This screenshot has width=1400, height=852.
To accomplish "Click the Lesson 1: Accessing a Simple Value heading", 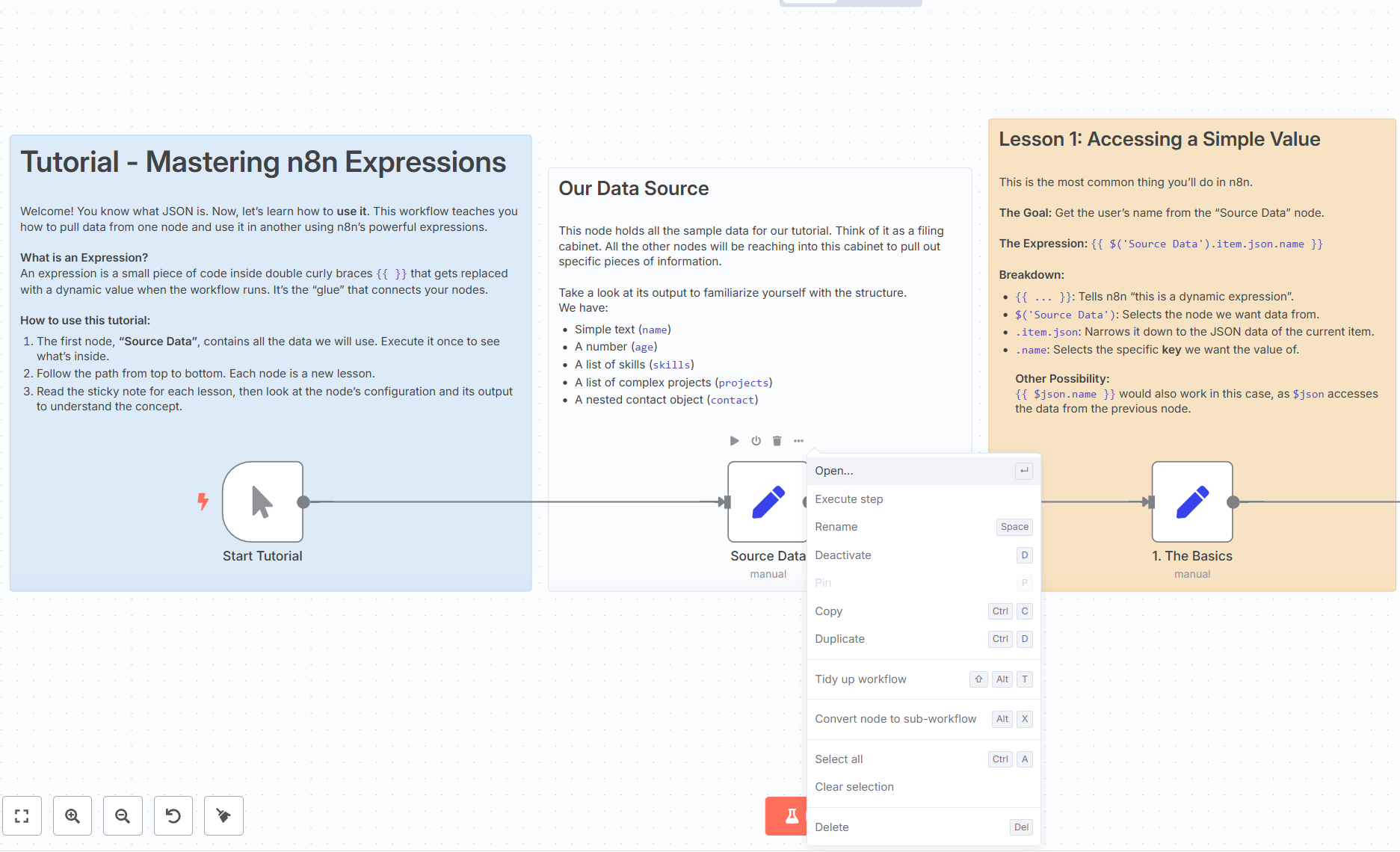I will (1159, 139).
